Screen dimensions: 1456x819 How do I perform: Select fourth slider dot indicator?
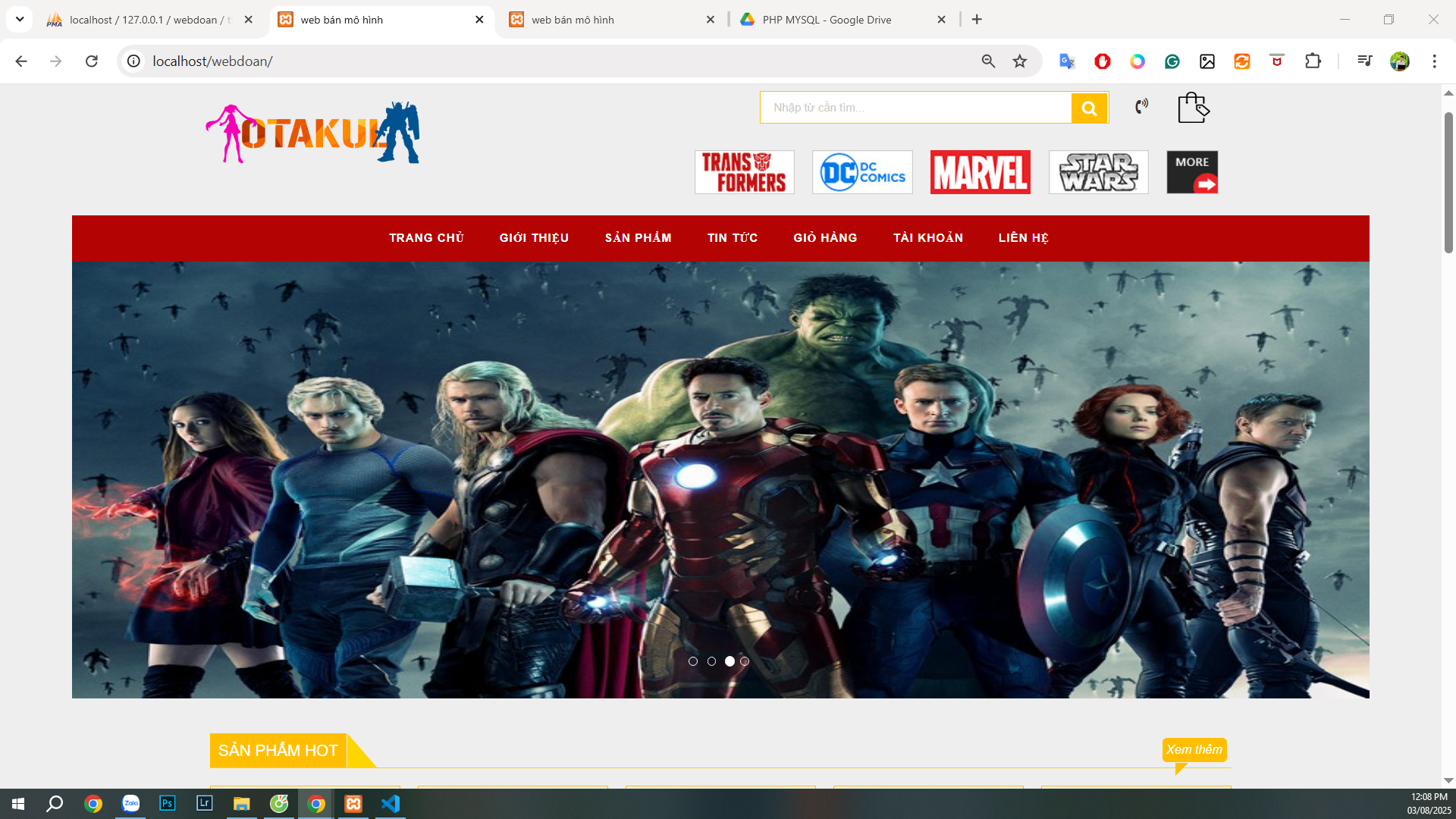pyautogui.click(x=745, y=661)
